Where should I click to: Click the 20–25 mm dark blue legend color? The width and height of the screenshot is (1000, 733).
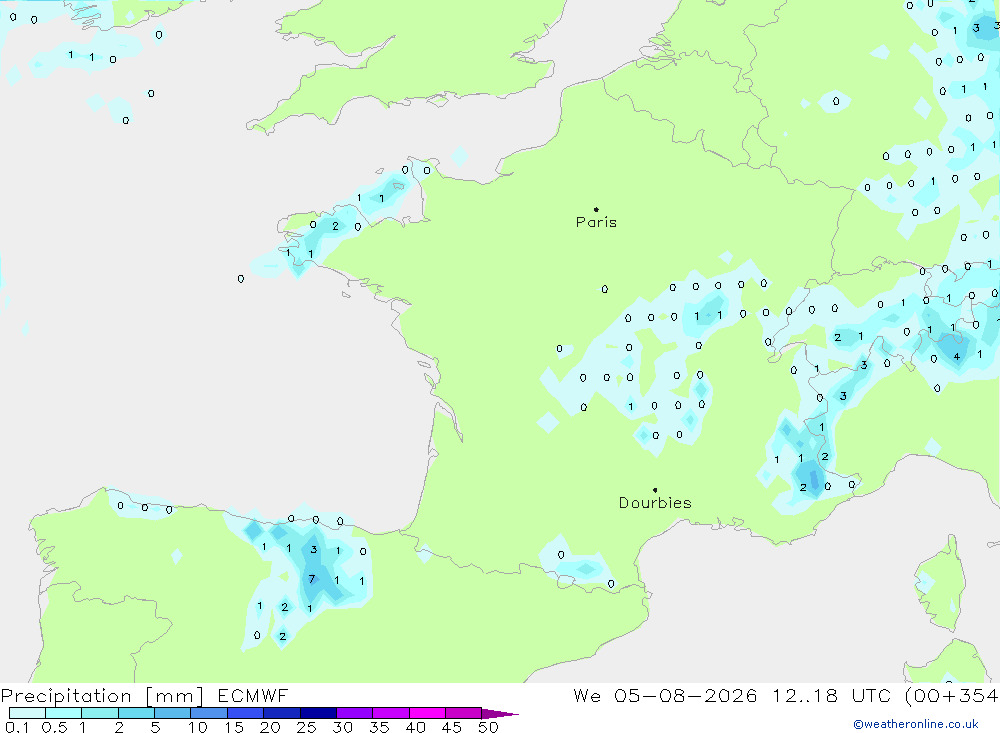coord(282,713)
